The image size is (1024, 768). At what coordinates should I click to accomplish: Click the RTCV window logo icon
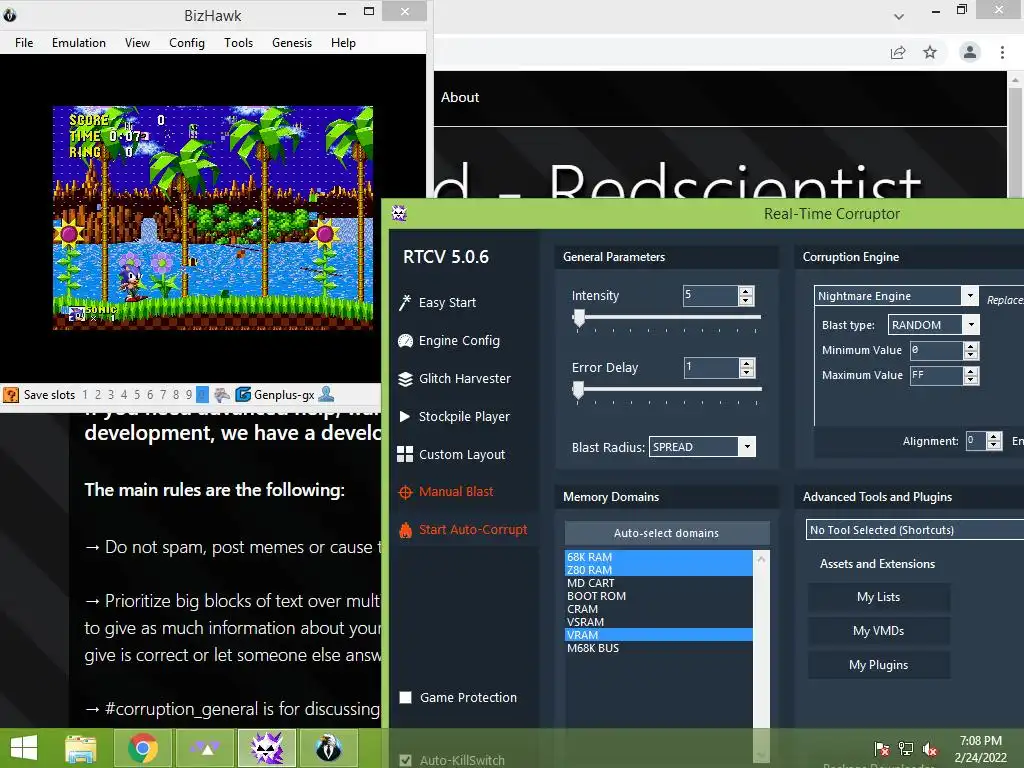pos(399,213)
